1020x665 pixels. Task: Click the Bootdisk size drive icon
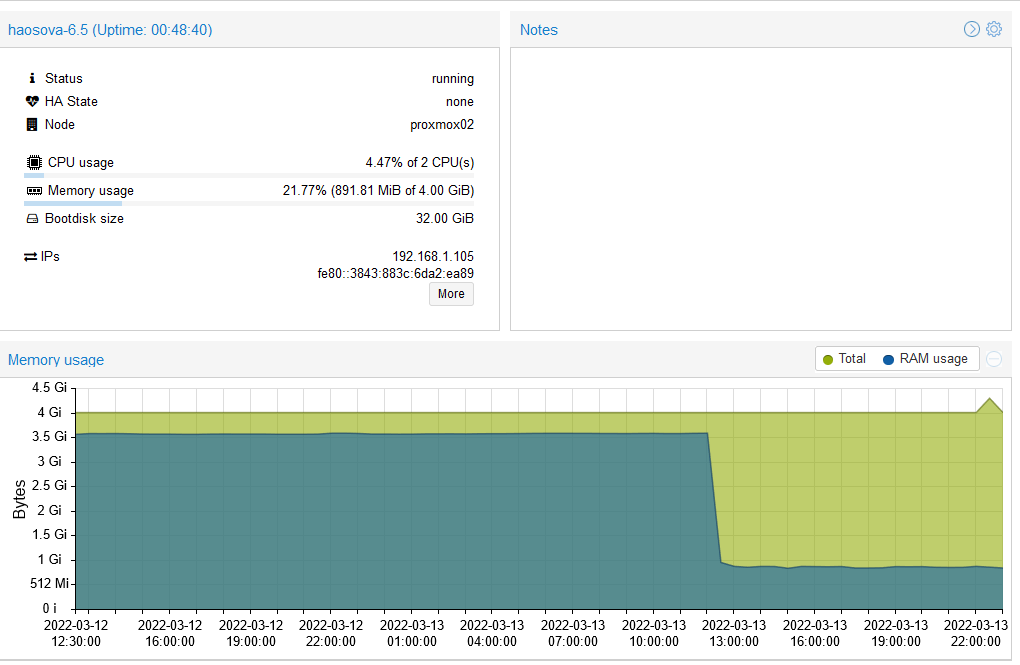[x=33, y=218]
